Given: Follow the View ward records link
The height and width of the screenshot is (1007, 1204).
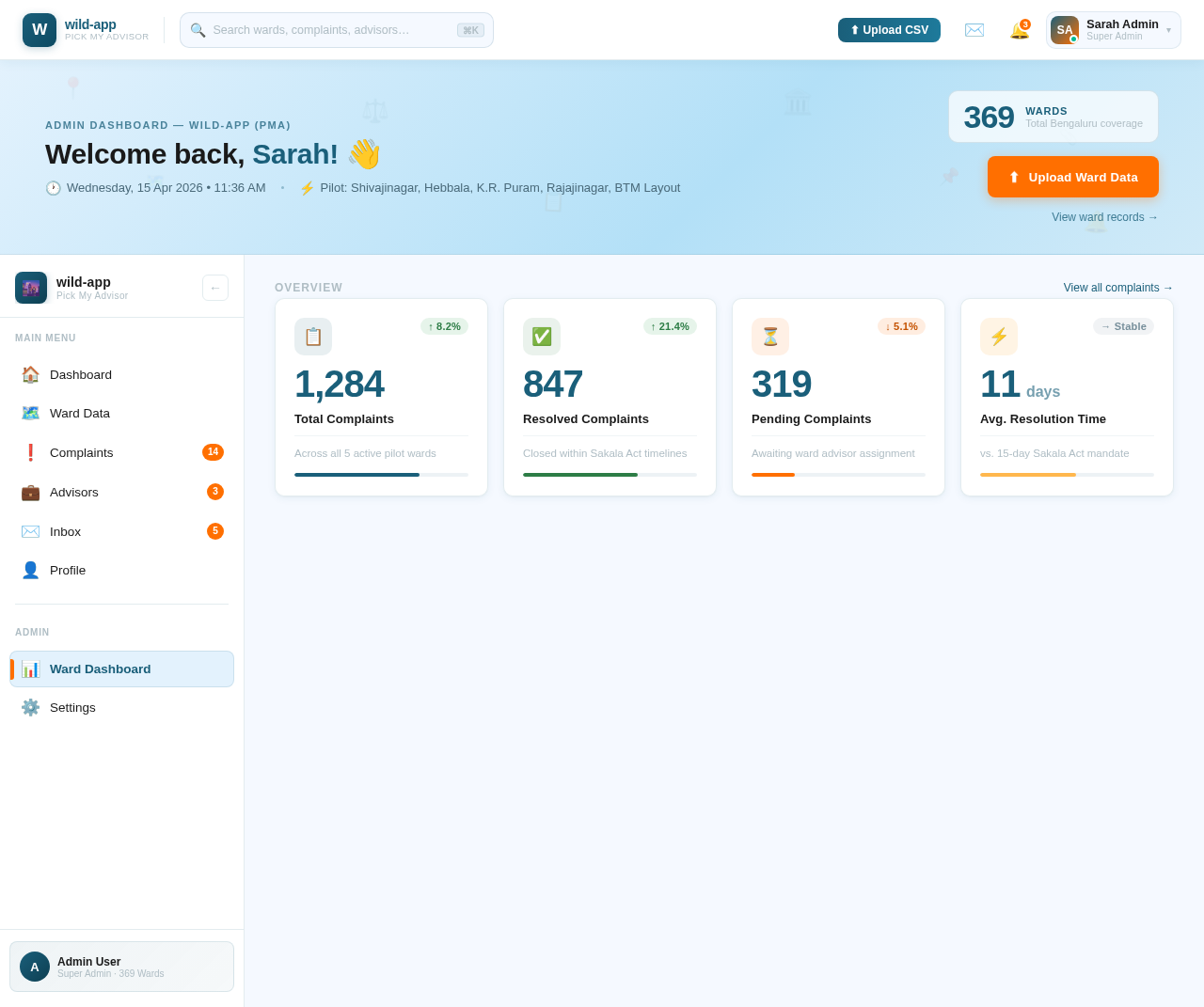Looking at the screenshot, I should pyautogui.click(x=1105, y=217).
